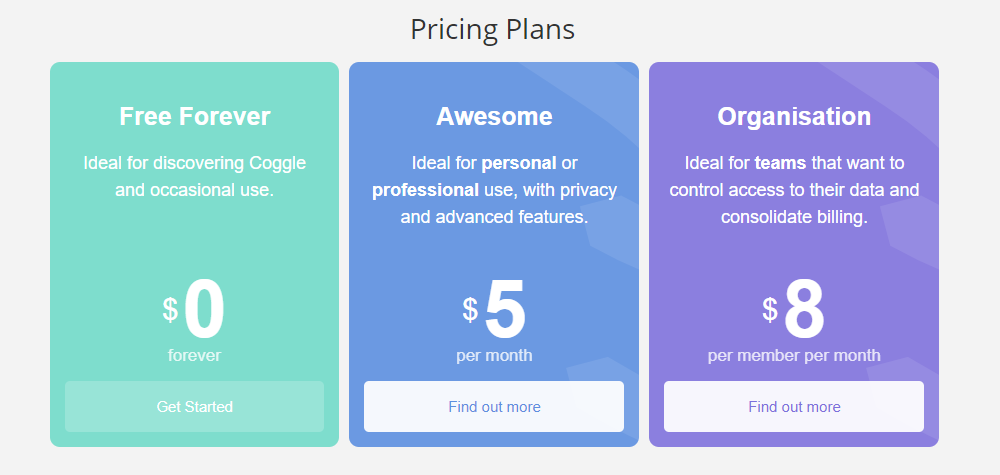The width and height of the screenshot is (1000, 475).
Task: Click the 'forever' label under the price
Action: tap(194, 355)
